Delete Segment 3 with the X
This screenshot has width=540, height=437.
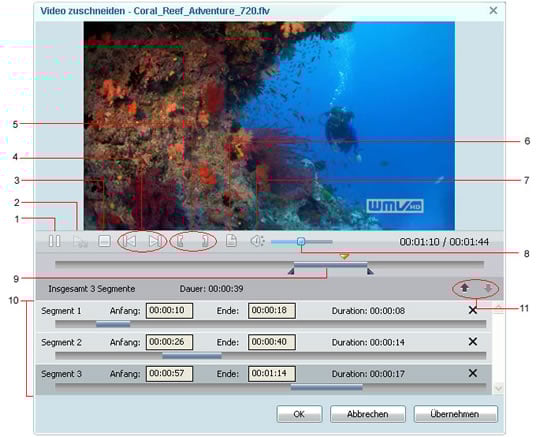473,373
